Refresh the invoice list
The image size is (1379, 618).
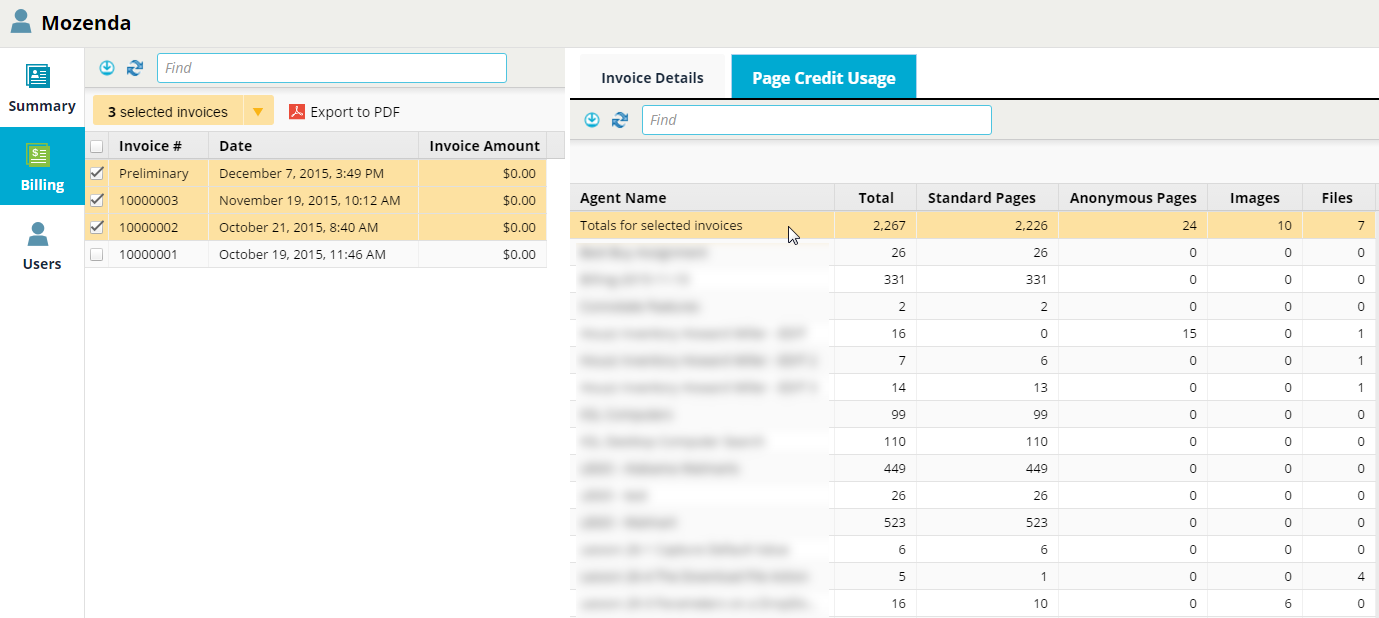135,68
